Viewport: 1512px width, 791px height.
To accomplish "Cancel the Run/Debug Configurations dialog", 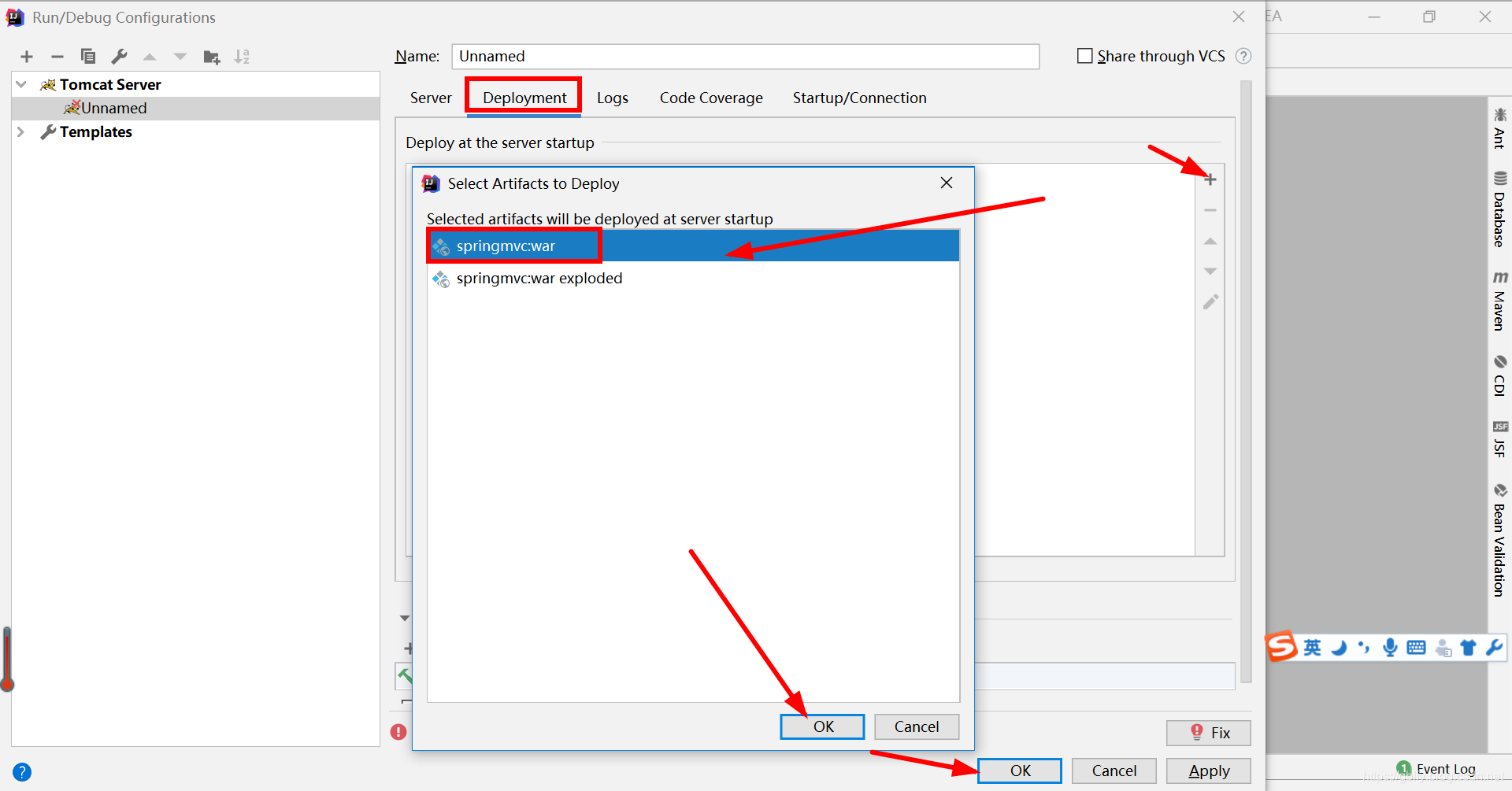I will (x=1114, y=771).
